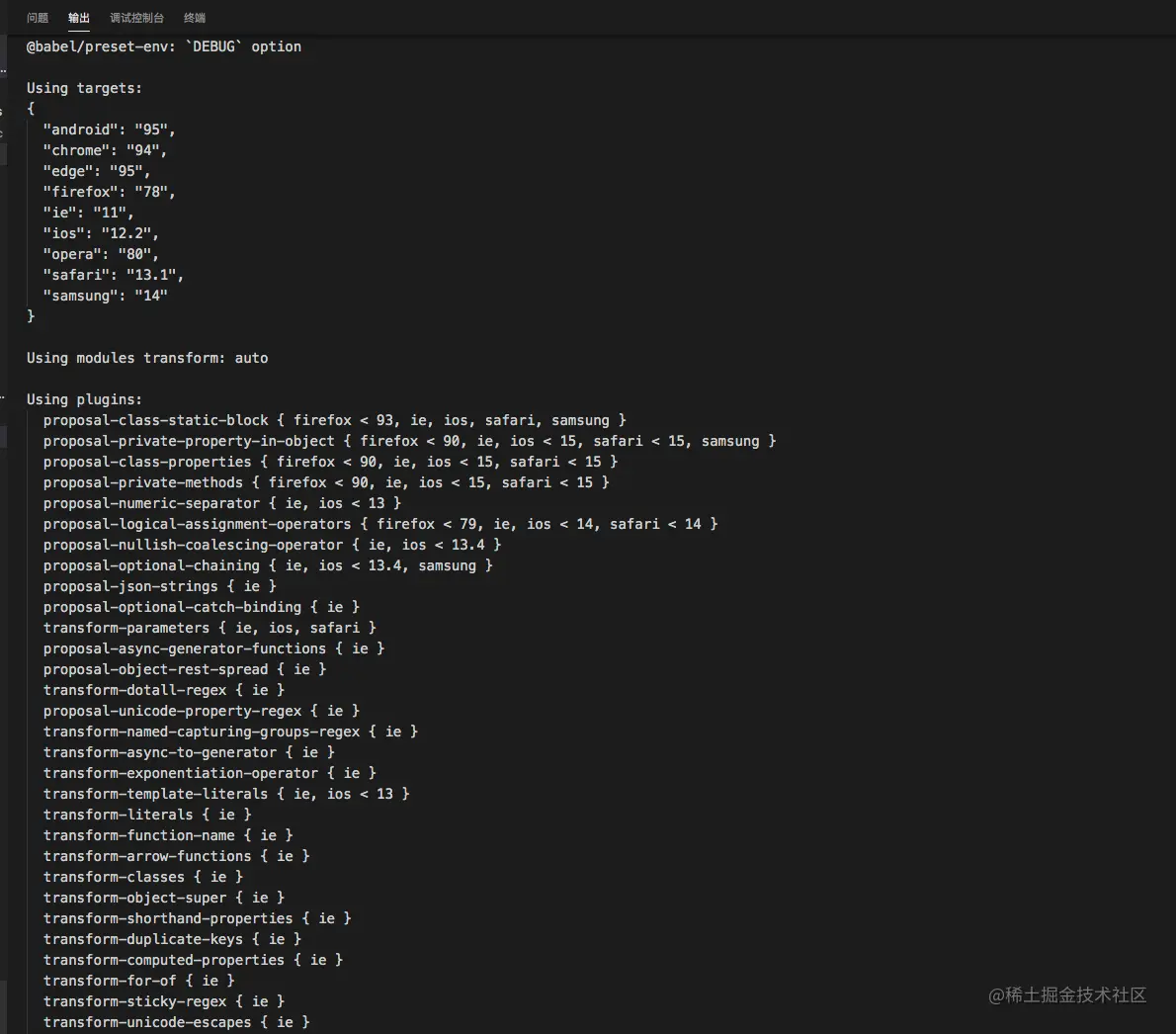Select the proposal-json-strings line
The image size is (1176, 1034).
(160, 586)
